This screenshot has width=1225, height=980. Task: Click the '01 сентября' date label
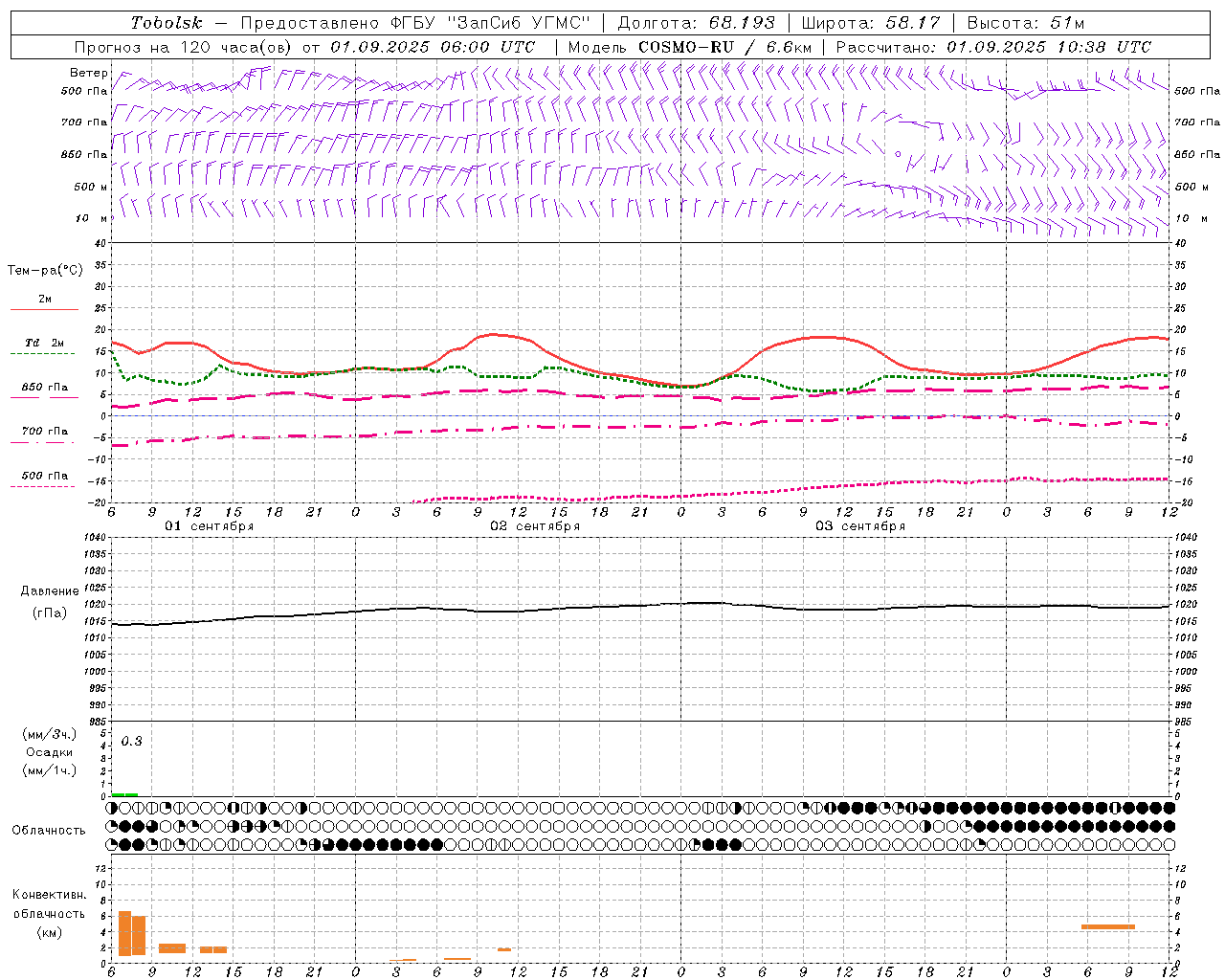coord(210,526)
